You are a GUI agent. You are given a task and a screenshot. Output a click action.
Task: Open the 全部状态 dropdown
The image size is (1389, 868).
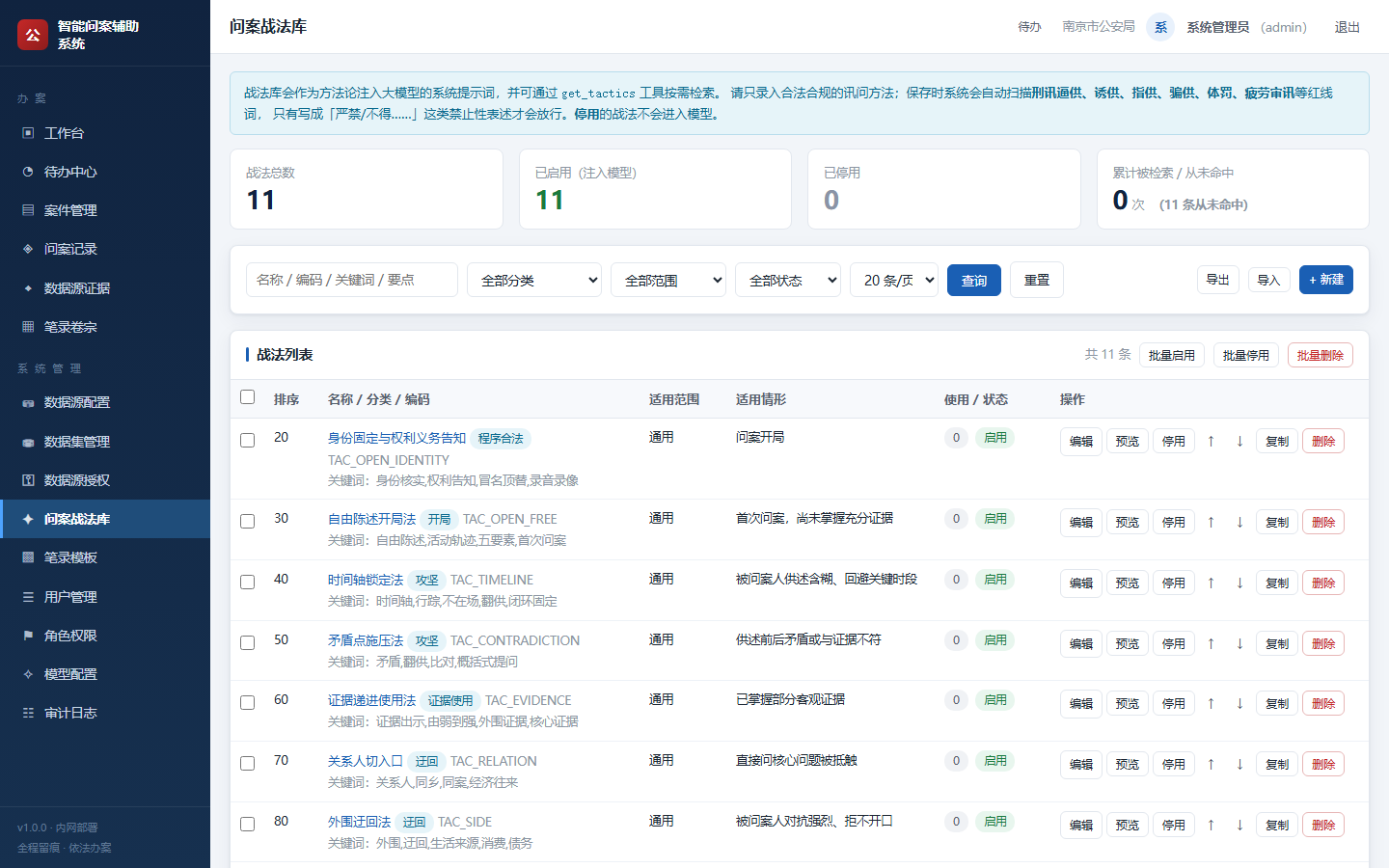click(x=788, y=280)
